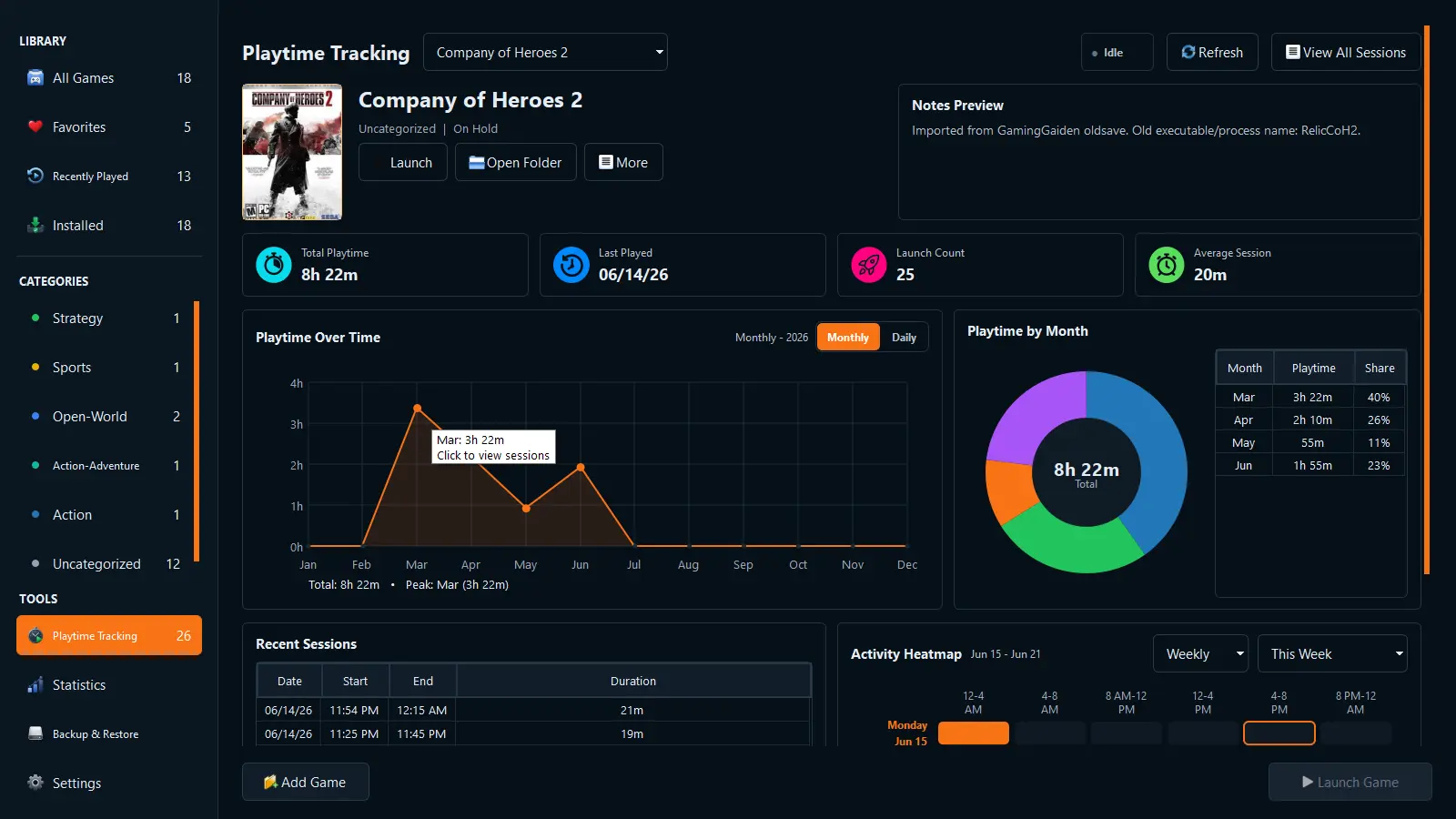Select the Action-Adventure category
Image resolution: width=1456 pixels, height=819 pixels.
(x=105, y=466)
